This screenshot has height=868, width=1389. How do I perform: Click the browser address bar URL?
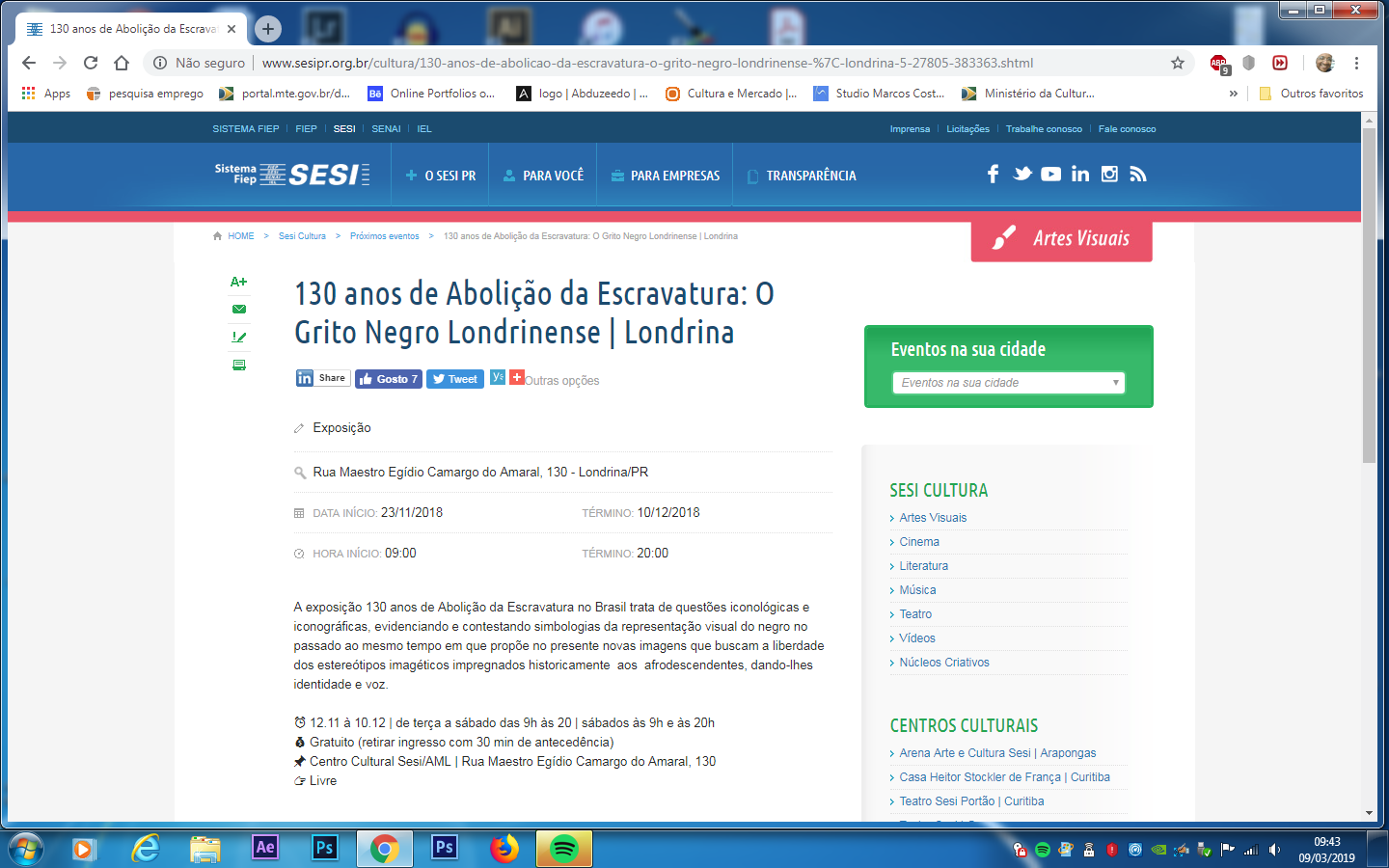[x=646, y=63]
